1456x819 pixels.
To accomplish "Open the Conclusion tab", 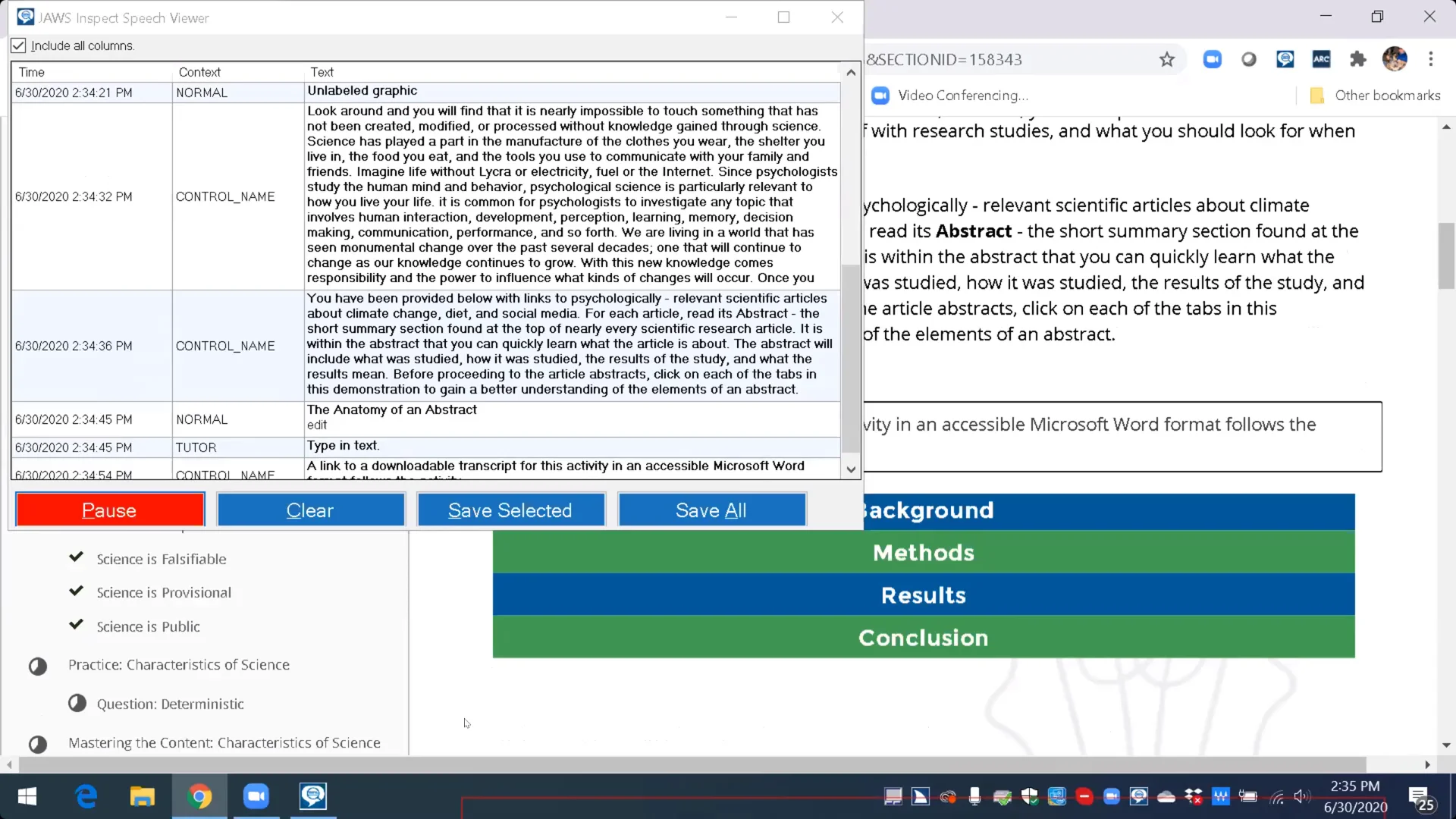I will point(923,637).
